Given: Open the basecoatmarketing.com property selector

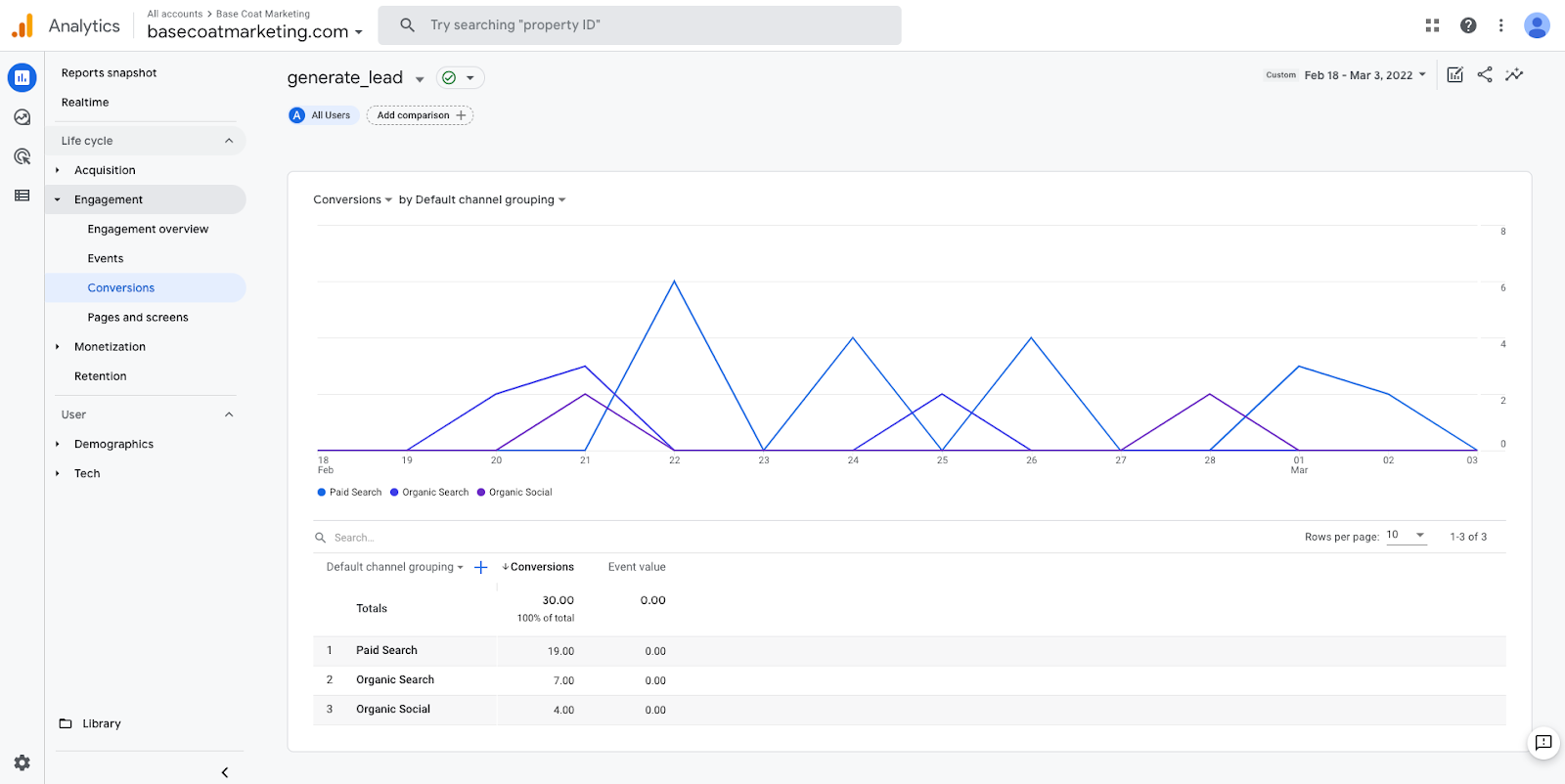Looking at the screenshot, I should pyautogui.click(x=255, y=32).
